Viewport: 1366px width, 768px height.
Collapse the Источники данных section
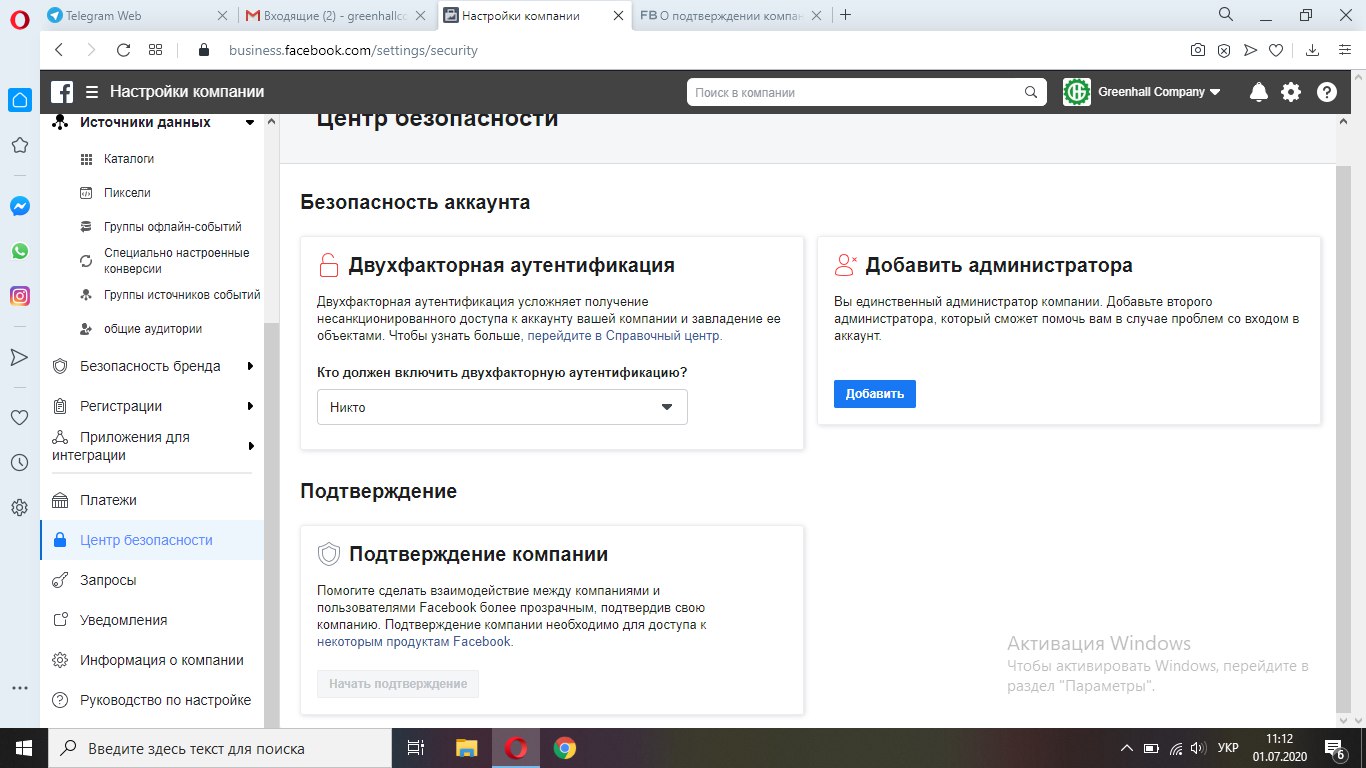pyautogui.click(x=249, y=122)
